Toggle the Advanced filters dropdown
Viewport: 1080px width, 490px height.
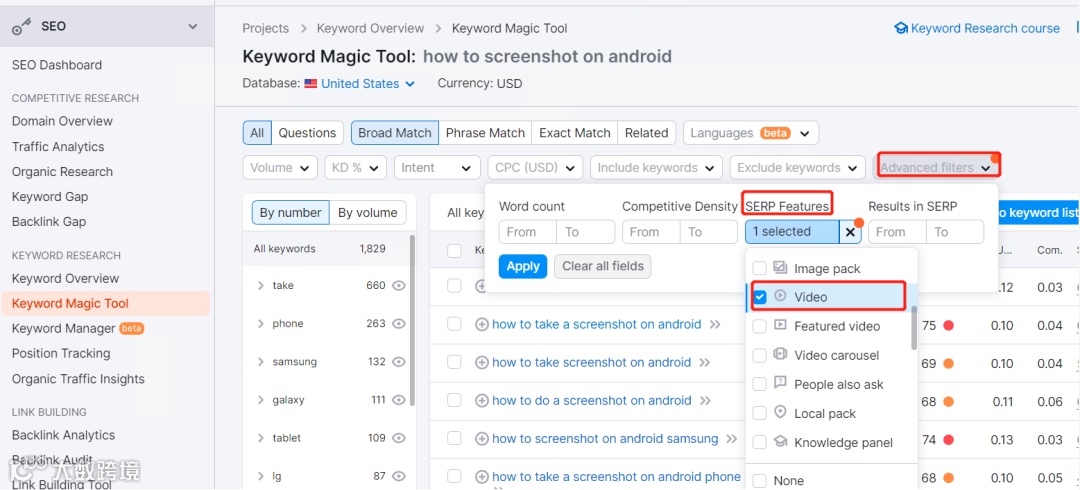[936, 167]
